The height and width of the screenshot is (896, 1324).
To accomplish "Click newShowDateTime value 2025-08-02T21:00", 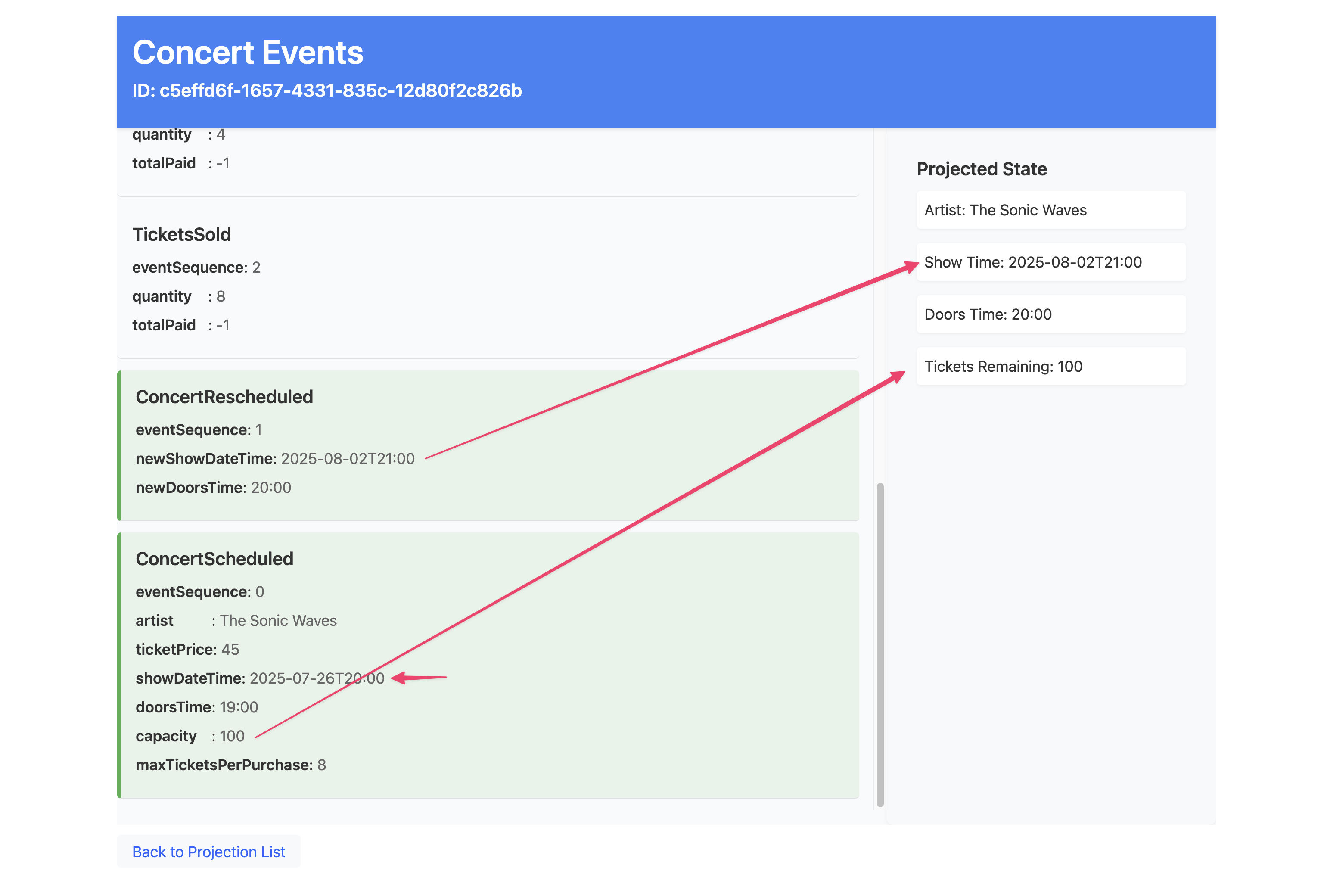I will click(348, 458).
